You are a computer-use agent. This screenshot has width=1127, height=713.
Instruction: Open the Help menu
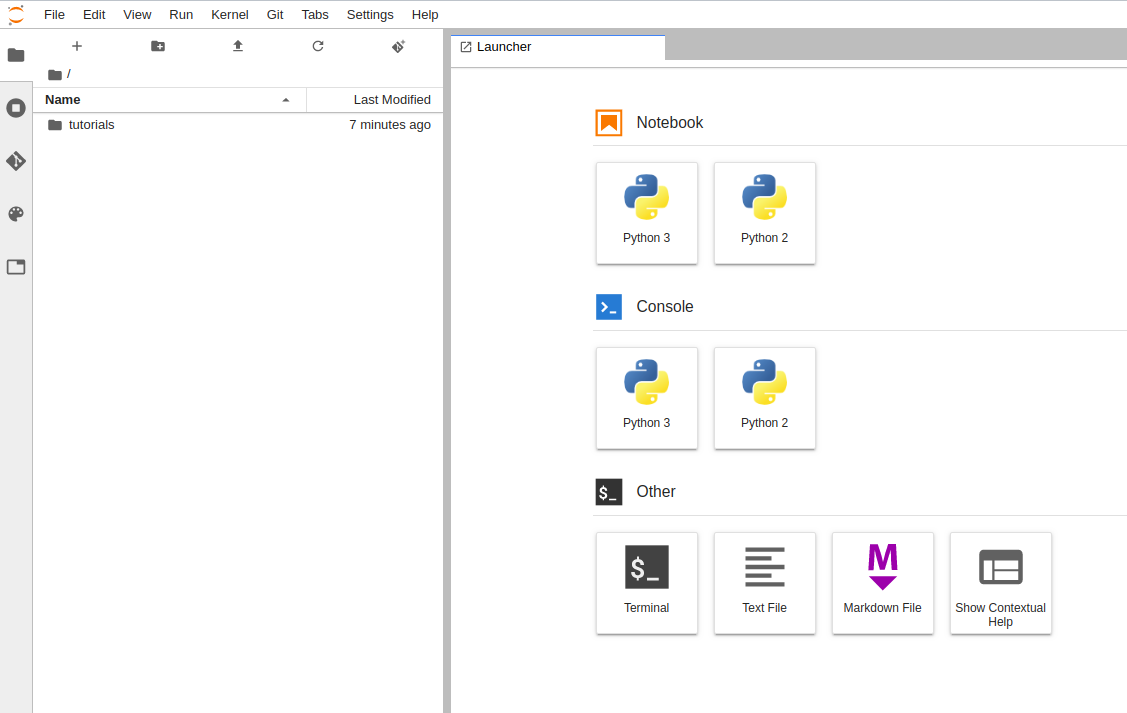pyautogui.click(x=425, y=14)
